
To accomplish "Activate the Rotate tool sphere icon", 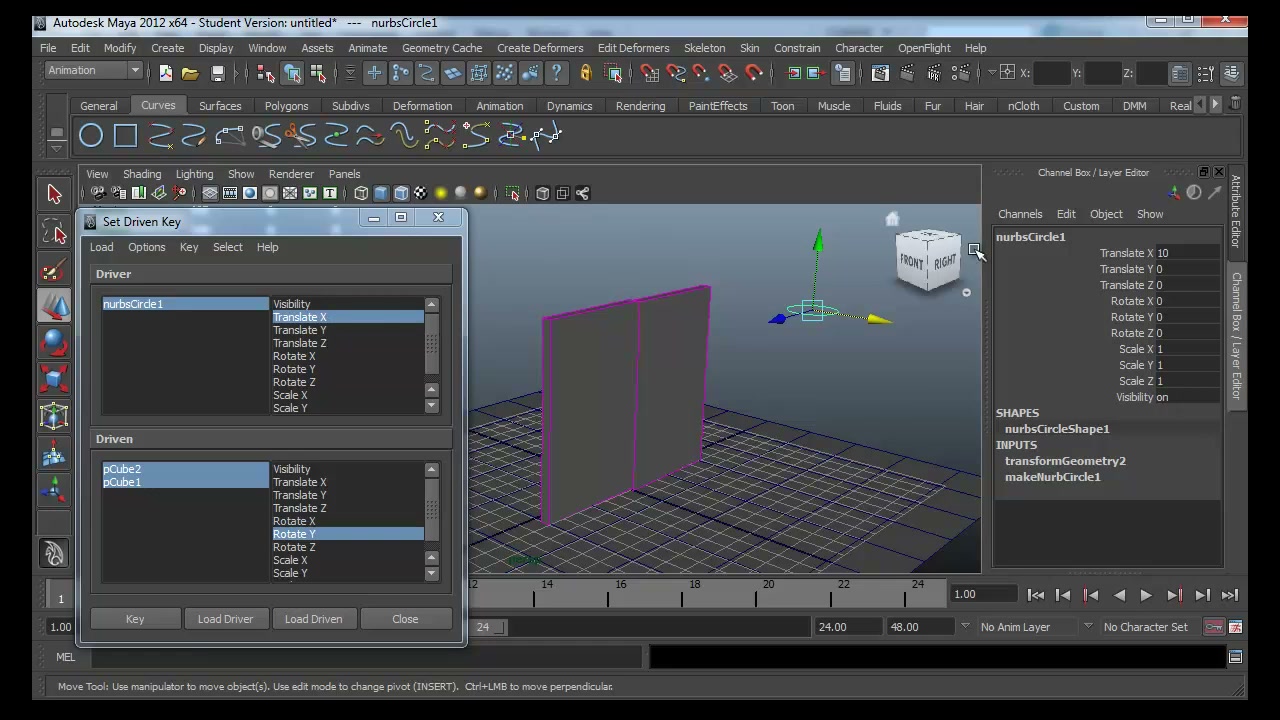I will 54,342.
